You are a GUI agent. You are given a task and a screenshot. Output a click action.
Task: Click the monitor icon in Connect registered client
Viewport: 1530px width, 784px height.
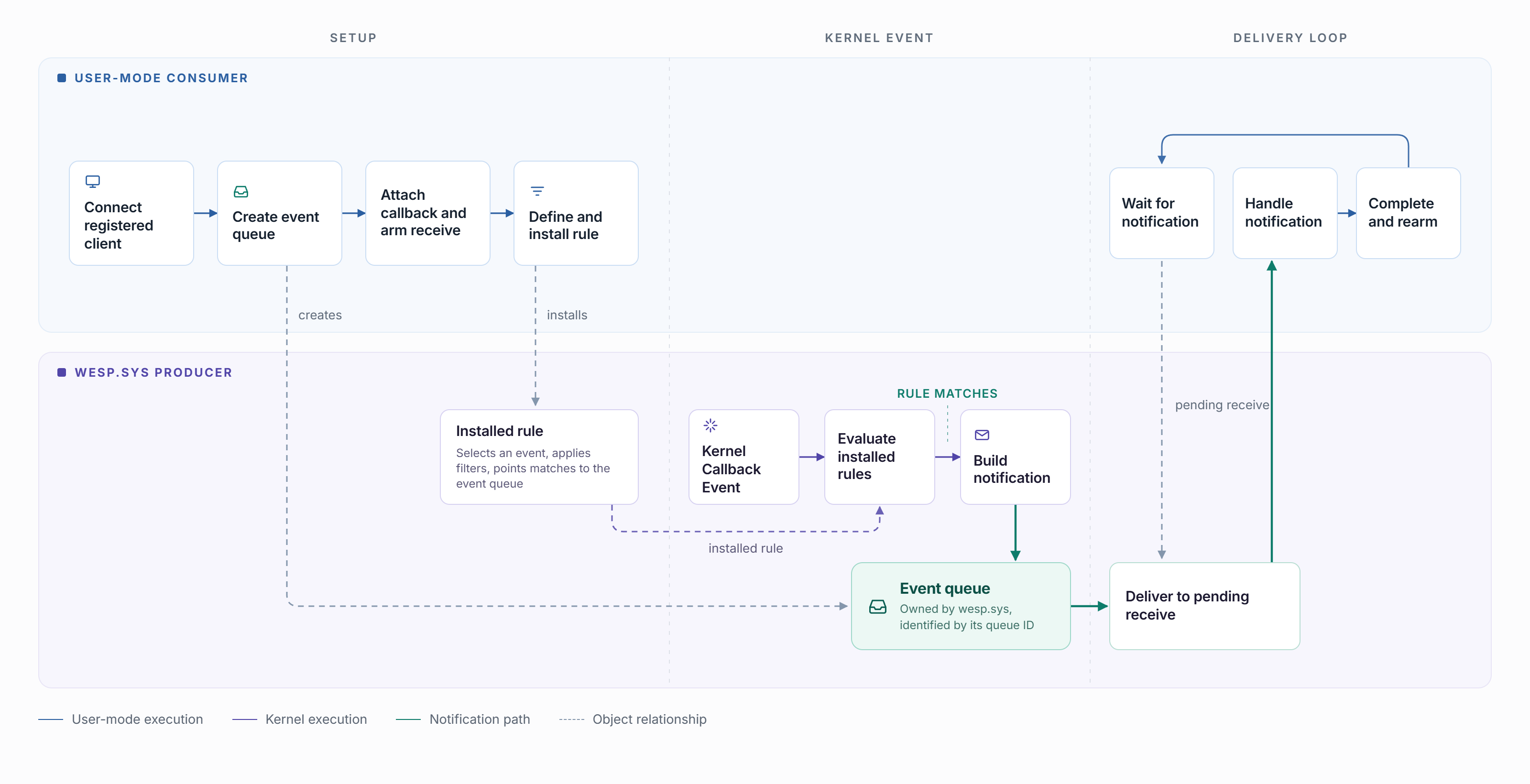click(93, 181)
